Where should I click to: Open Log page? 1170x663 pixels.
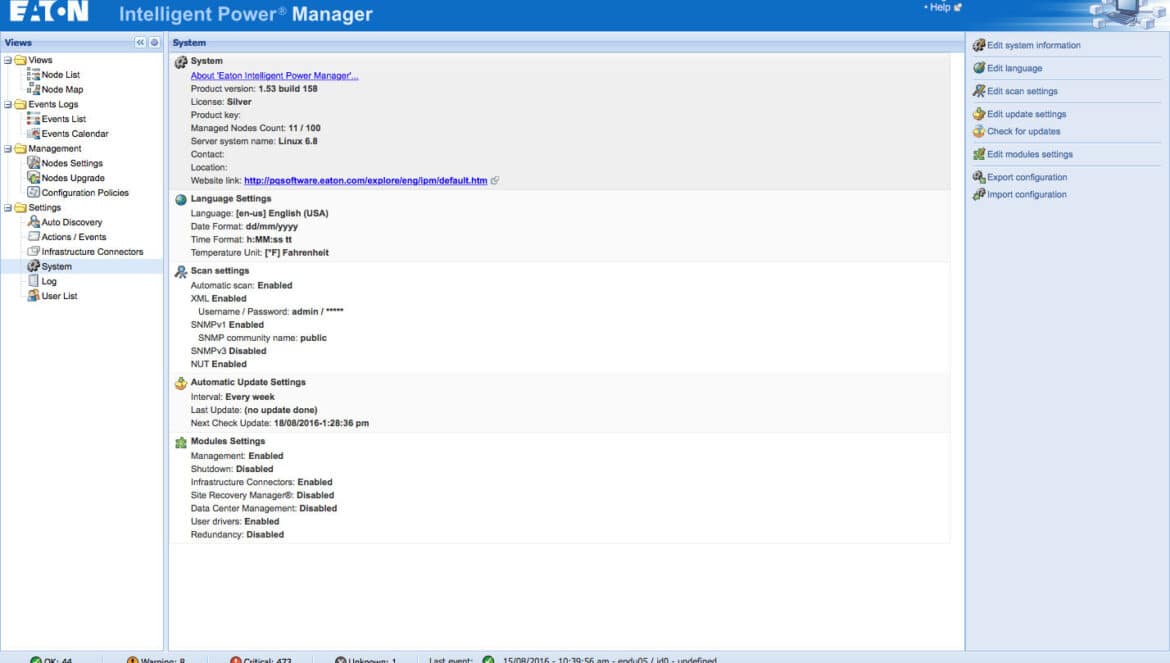pos(49,282)
